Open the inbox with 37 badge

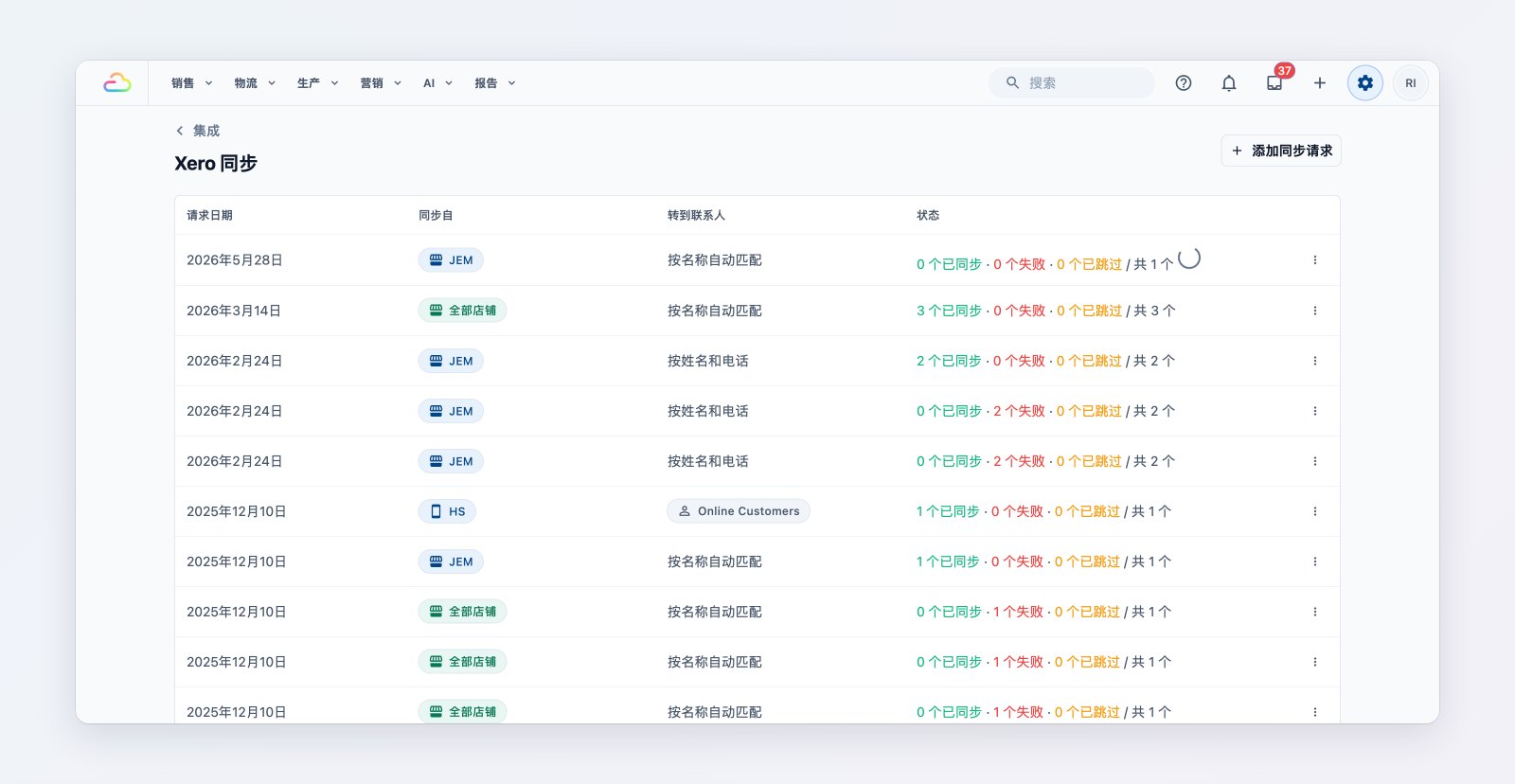(1274, 83)
